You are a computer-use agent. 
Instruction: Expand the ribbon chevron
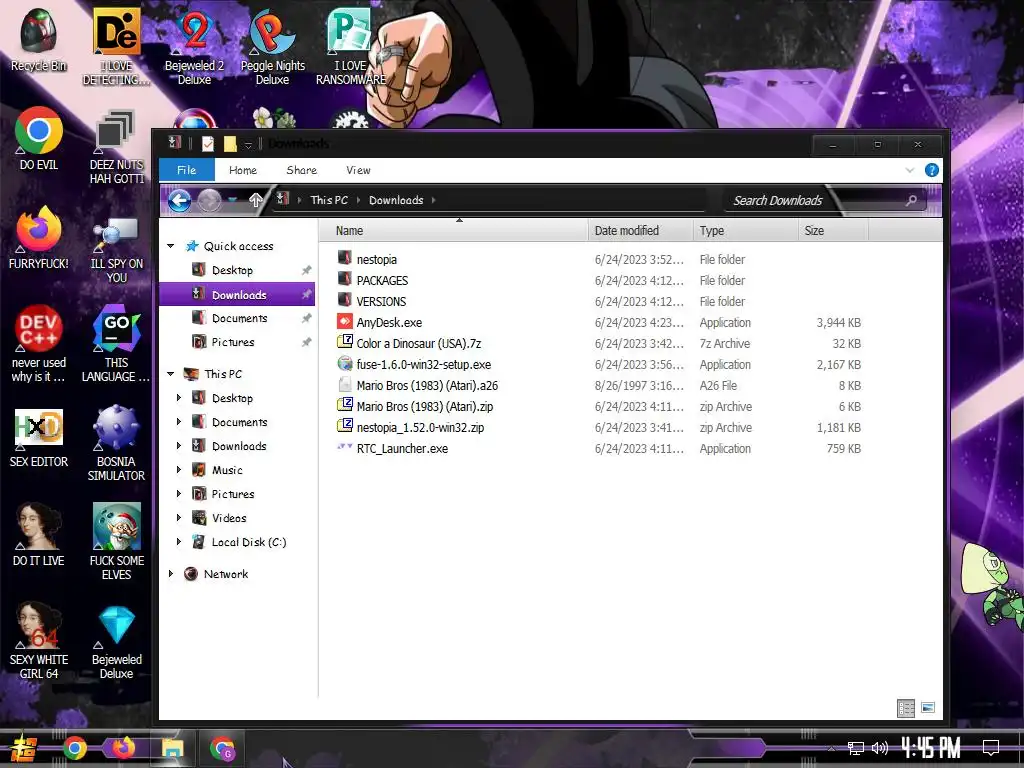(910, 170)
